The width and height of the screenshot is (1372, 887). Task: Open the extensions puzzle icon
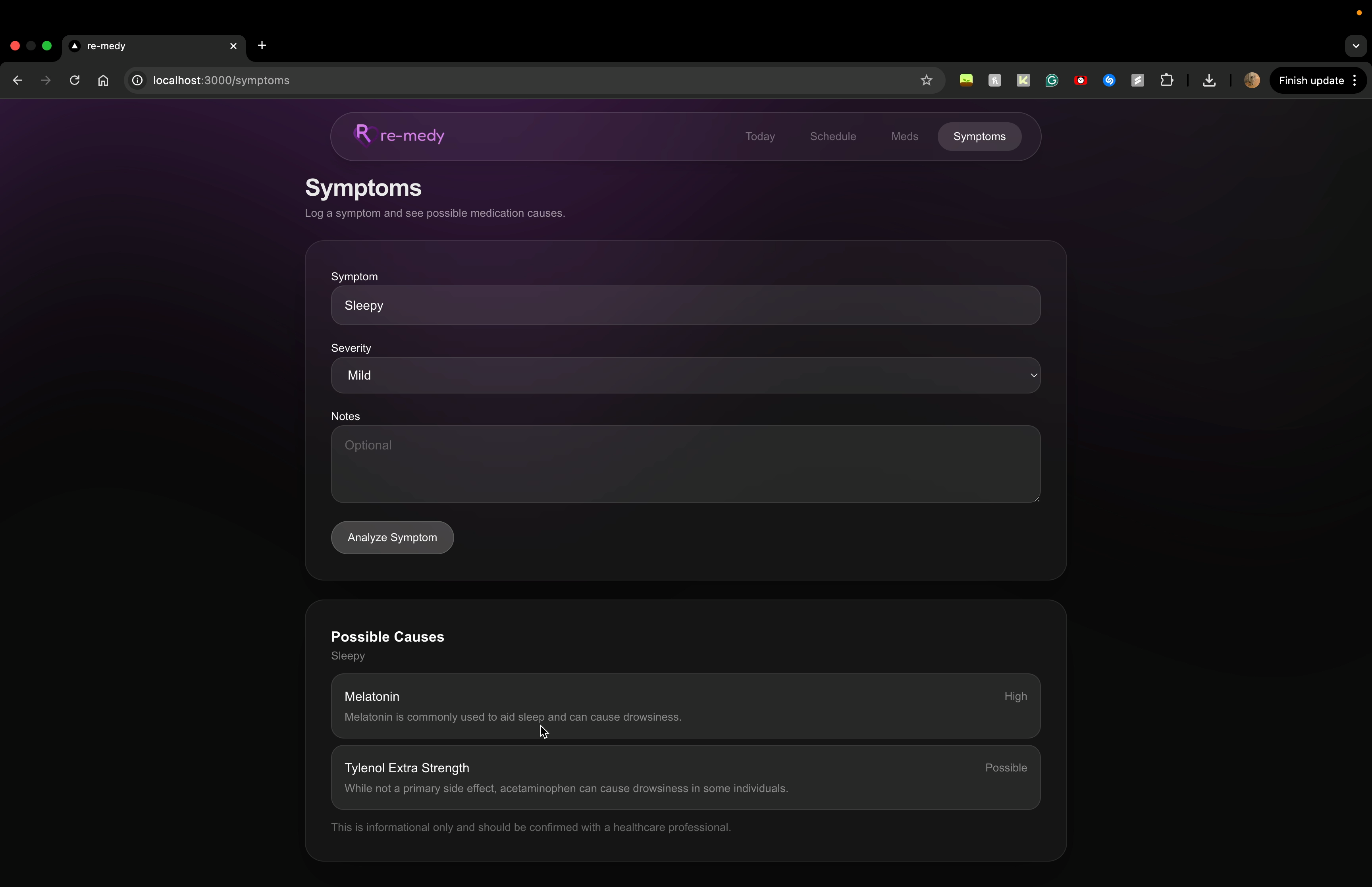pyautogui.click(x=1166, y=81)
